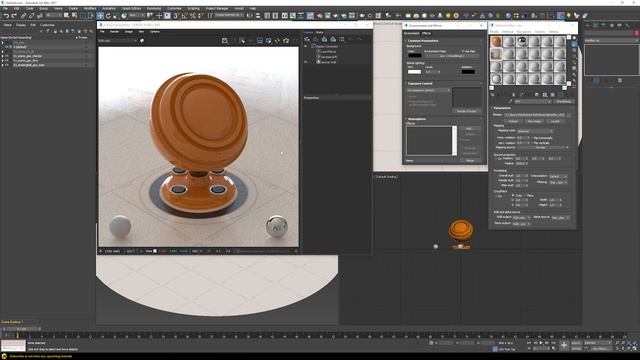Select the orange material sample slot

tap(496, 41)
